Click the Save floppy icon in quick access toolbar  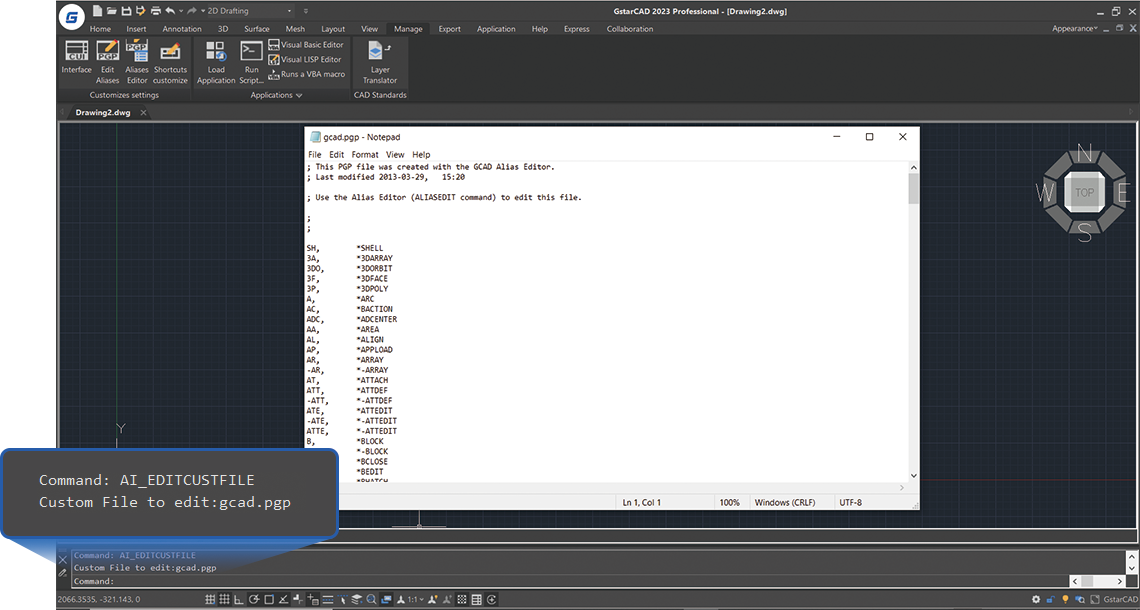[126, 11]
